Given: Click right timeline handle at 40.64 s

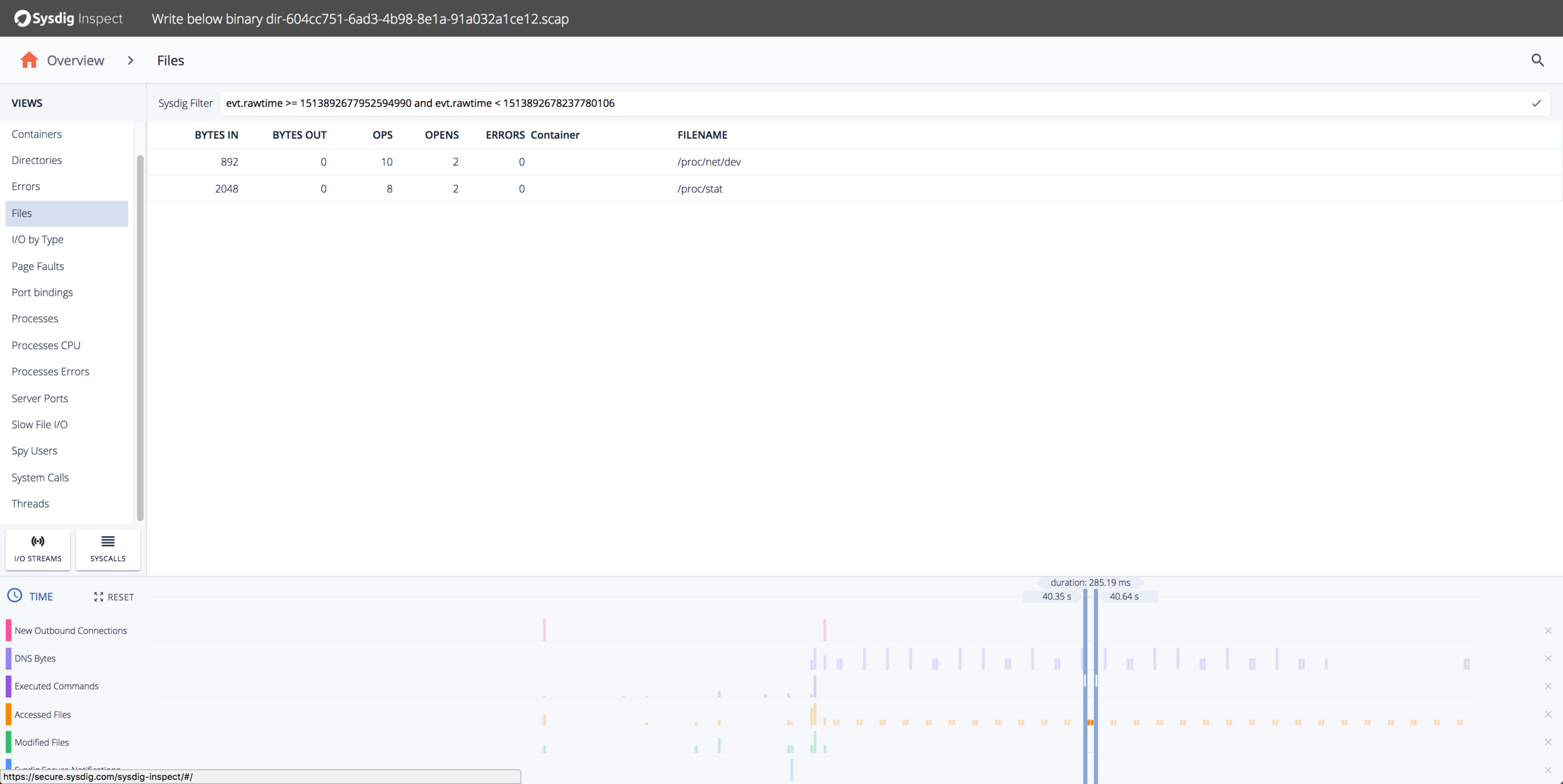Looking at the screenshot, I should 1096,686.
